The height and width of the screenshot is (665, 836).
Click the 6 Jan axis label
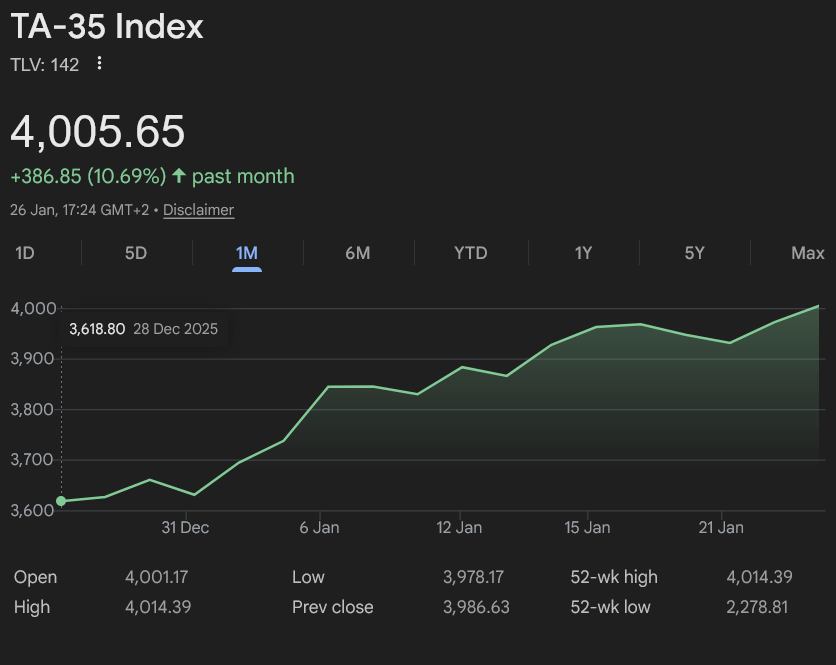click(x=319, y=528)
